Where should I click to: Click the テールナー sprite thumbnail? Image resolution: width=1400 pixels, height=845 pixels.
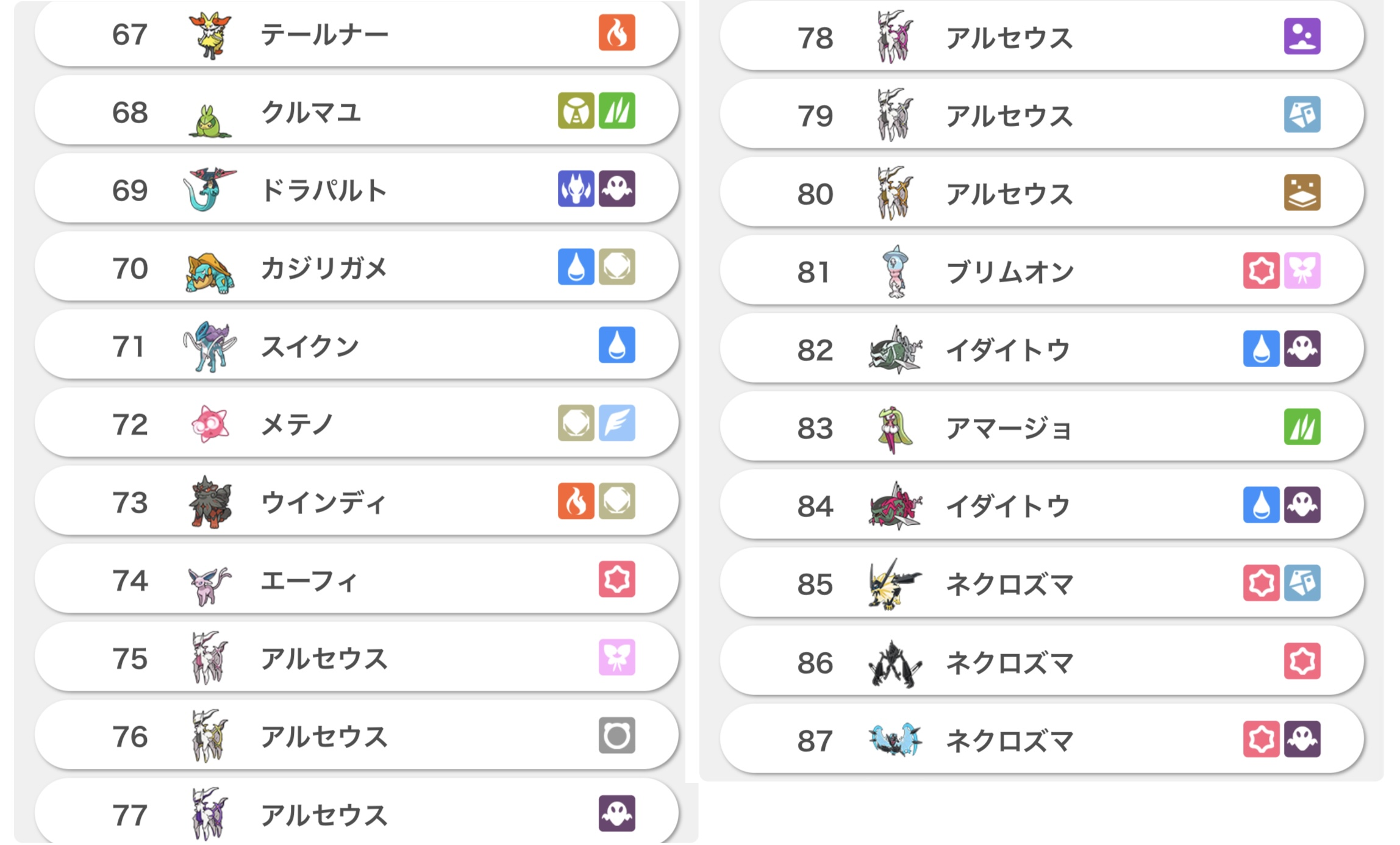pyautogui.click(x=210, y=35)
